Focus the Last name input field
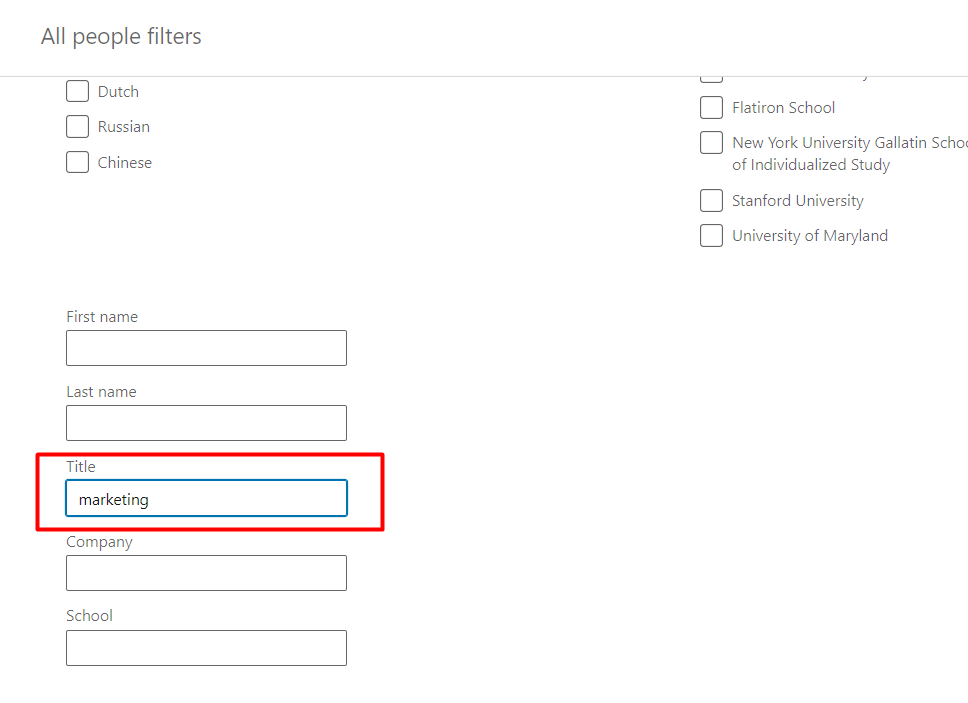This screenshot has height=703, width=968. [206, 423]
